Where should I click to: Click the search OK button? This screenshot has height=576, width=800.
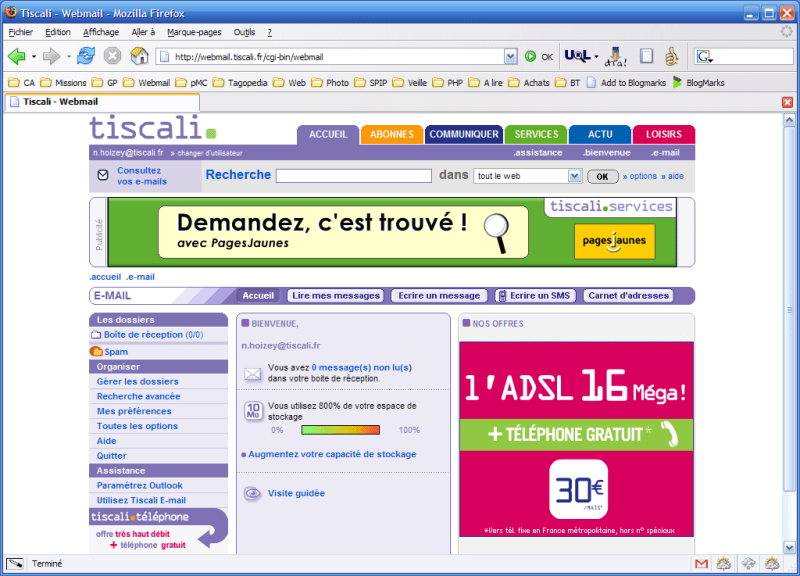tap(603, 177)
